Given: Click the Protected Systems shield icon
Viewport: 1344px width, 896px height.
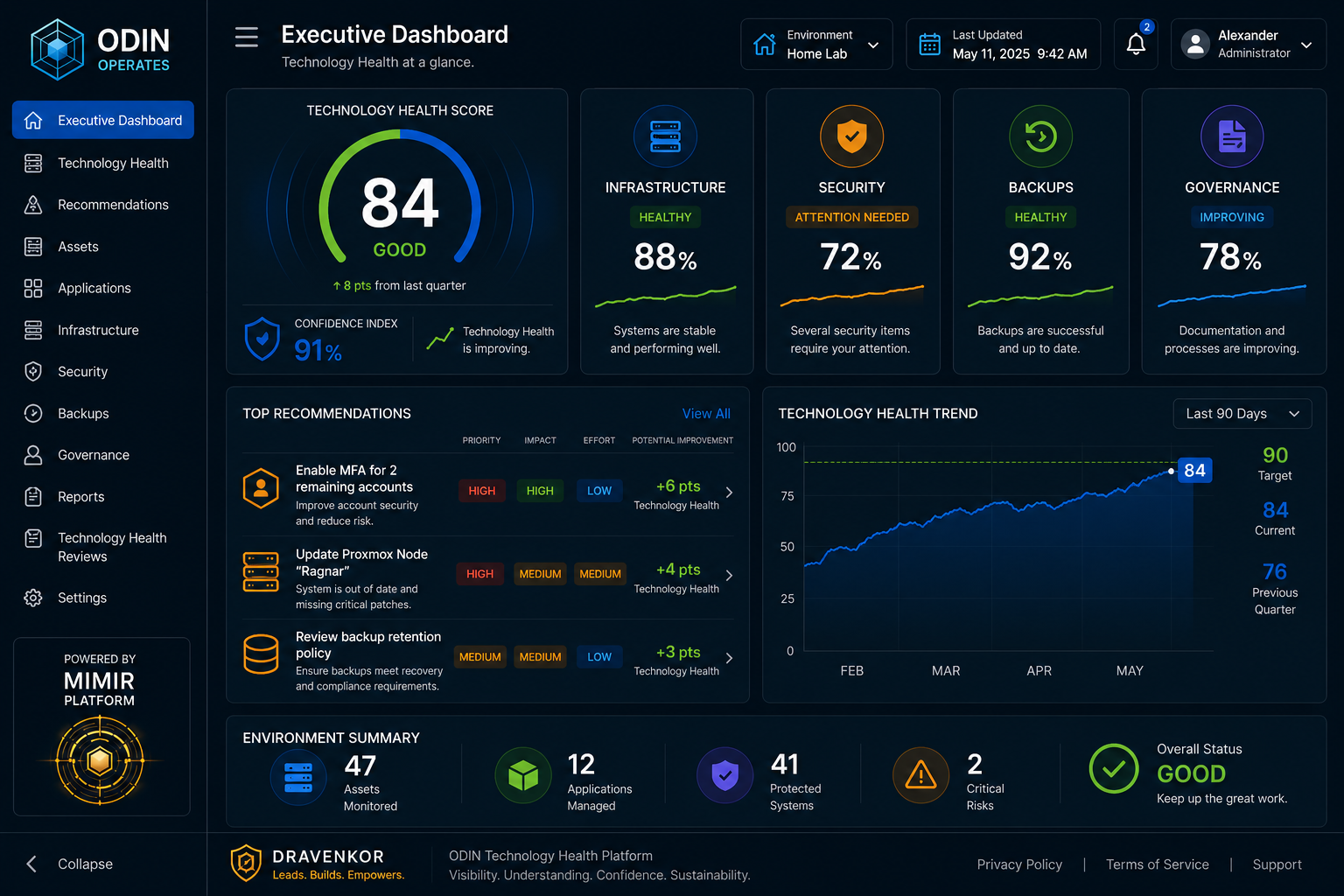Looking at the screenshot, I should [724, 775].
